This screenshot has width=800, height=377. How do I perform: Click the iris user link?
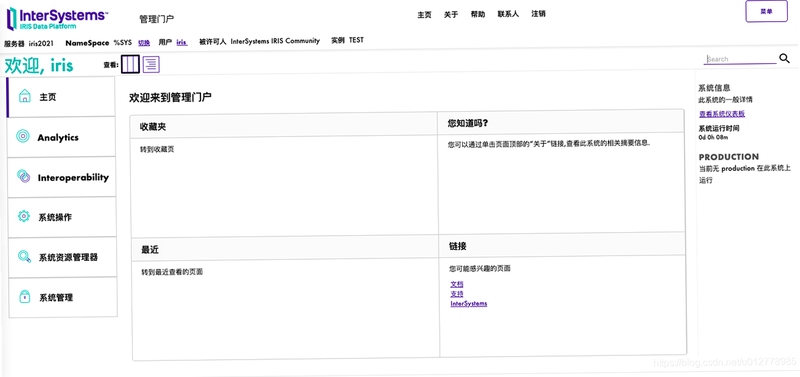[x=182, y=42]
